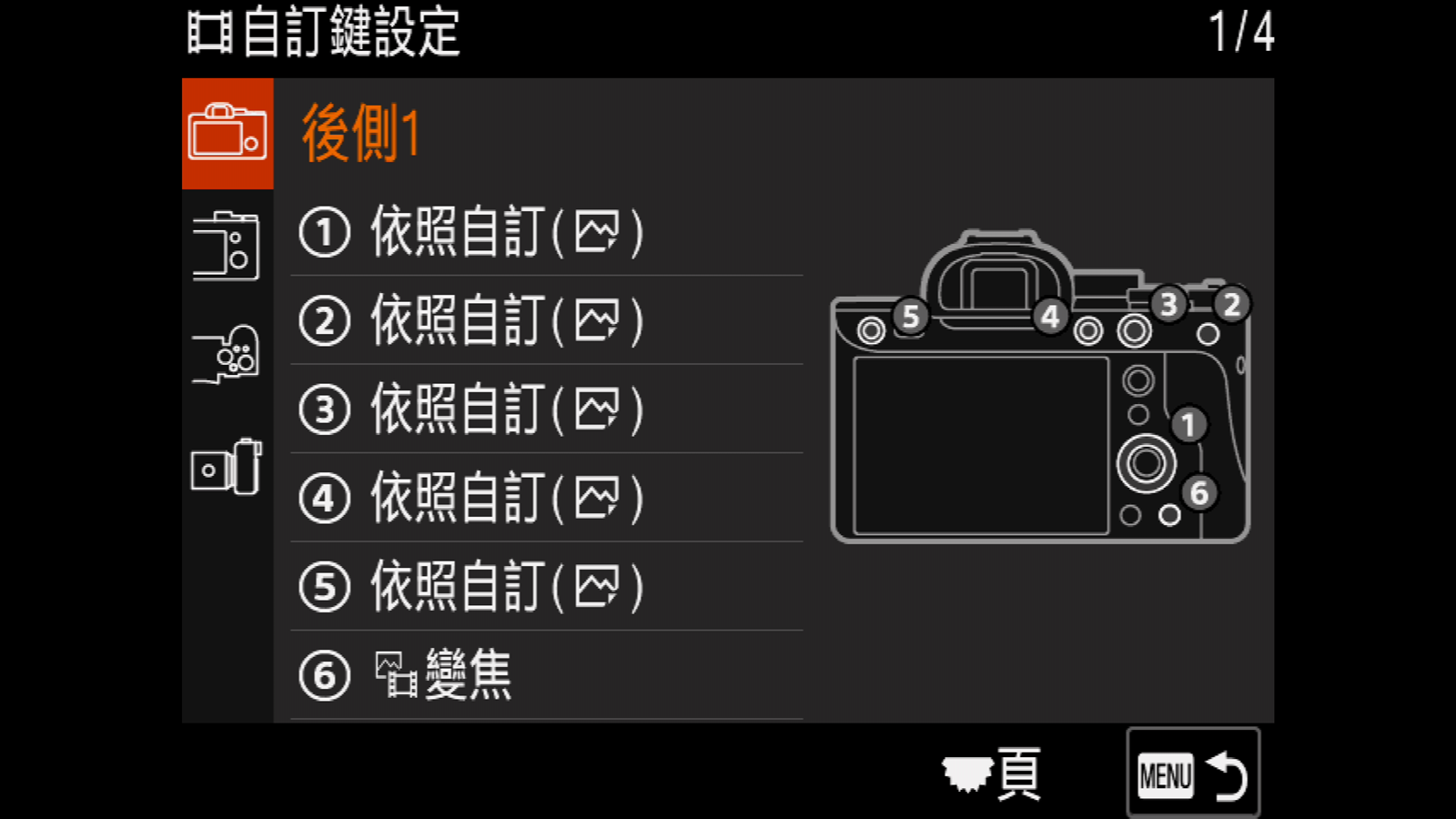Select the rear camera view tab icon

227,133
